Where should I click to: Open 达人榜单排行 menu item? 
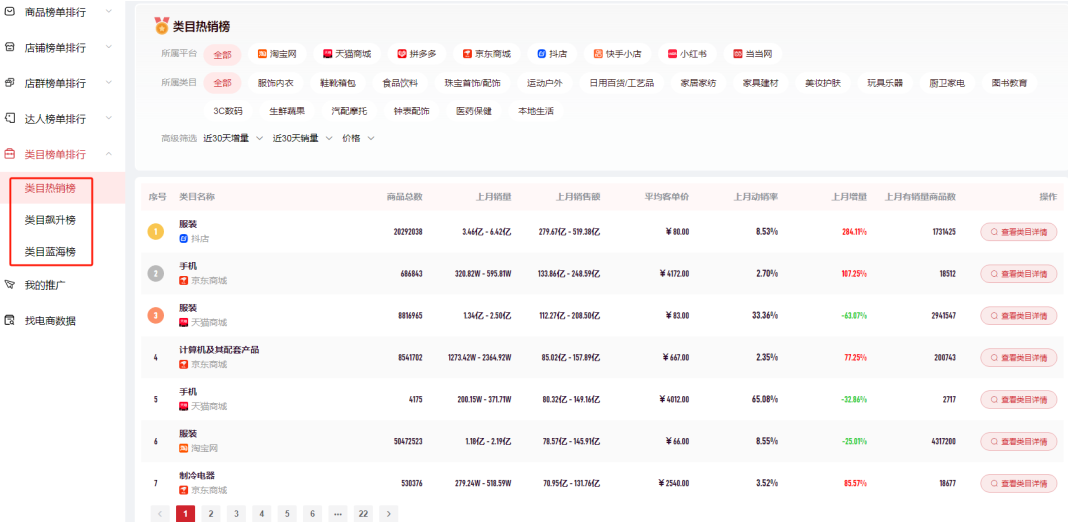55,119
